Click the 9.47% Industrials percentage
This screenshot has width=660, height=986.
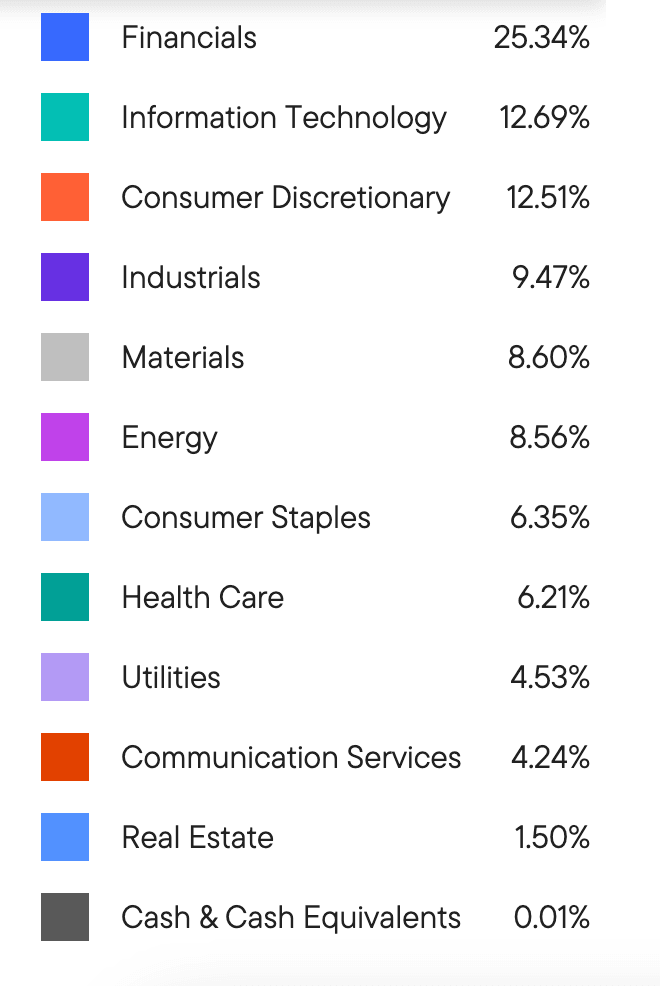coord(551,278)
